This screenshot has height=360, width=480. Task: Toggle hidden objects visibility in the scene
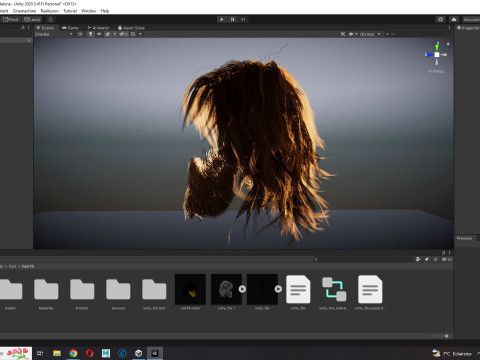pos(123,34)
